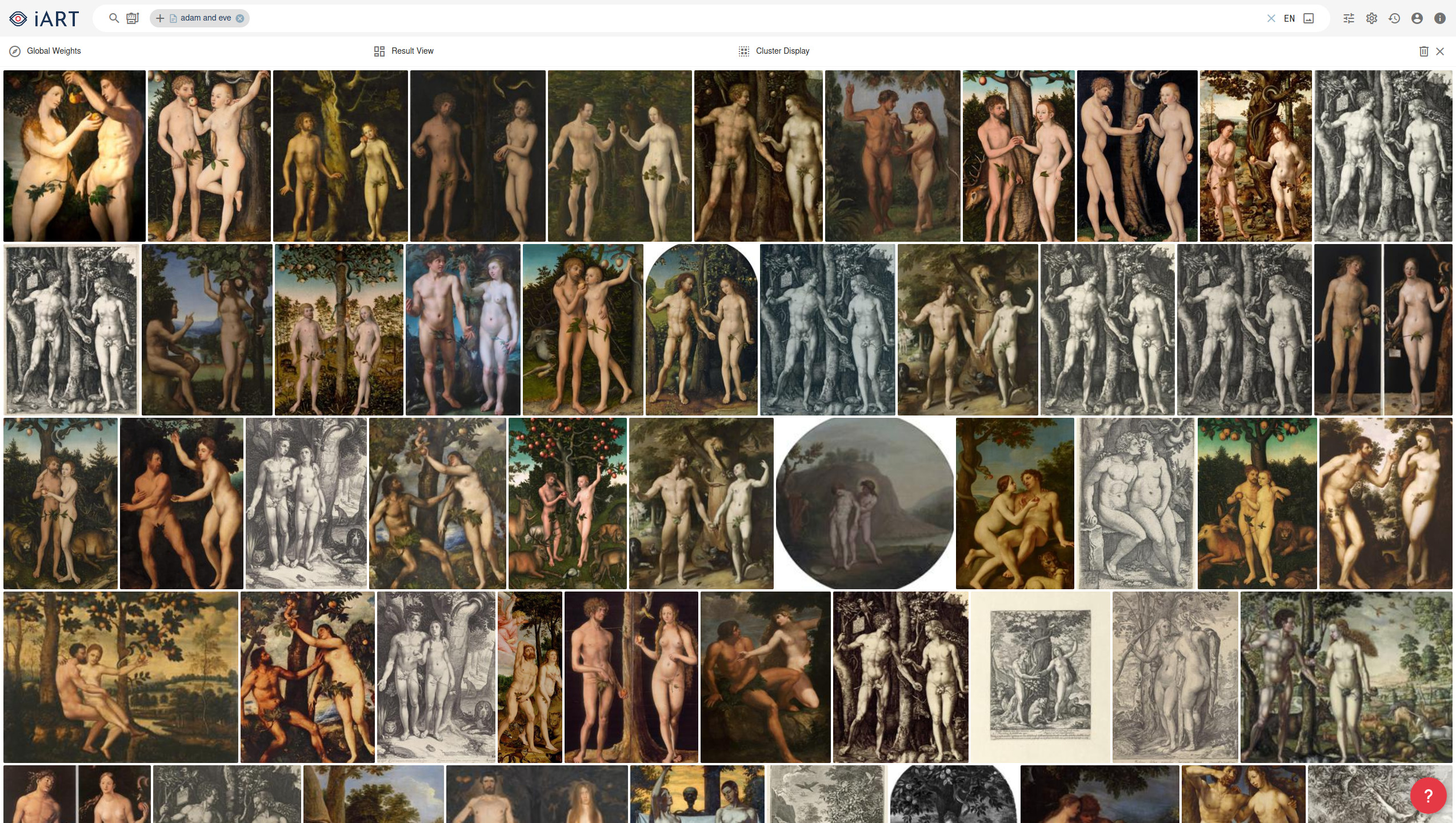Click the compass icon beside Global Weights
Image resolution: width=1456 pixels, height=823 pixels.
coord(15,51)
